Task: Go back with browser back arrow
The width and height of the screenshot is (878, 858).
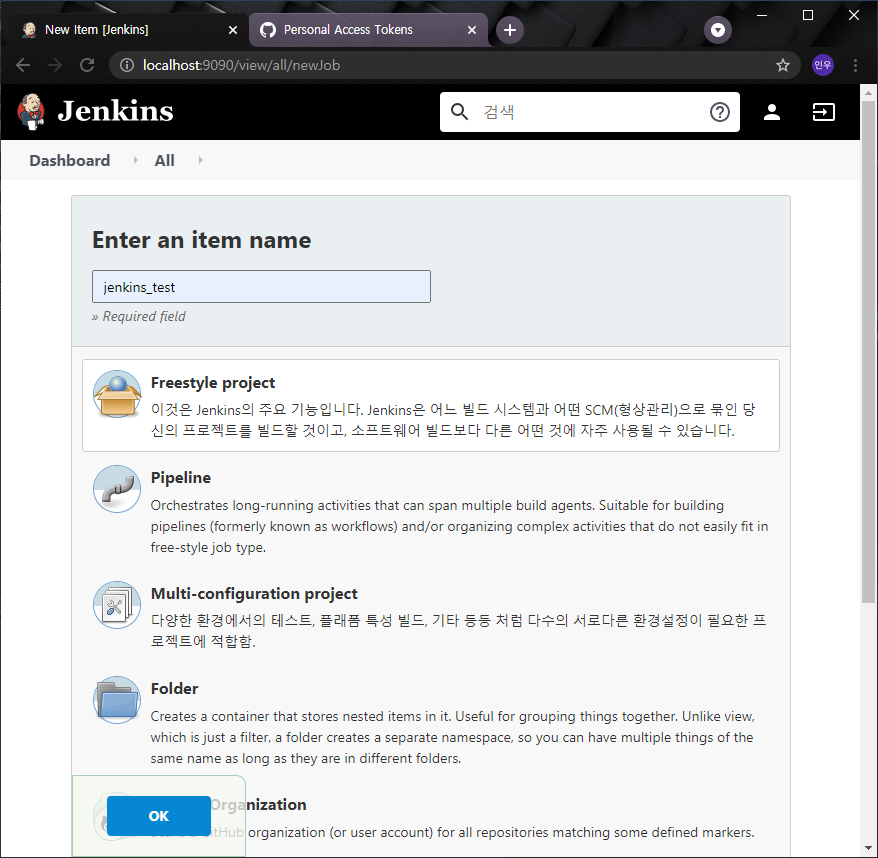Action: tap(23, 66)
